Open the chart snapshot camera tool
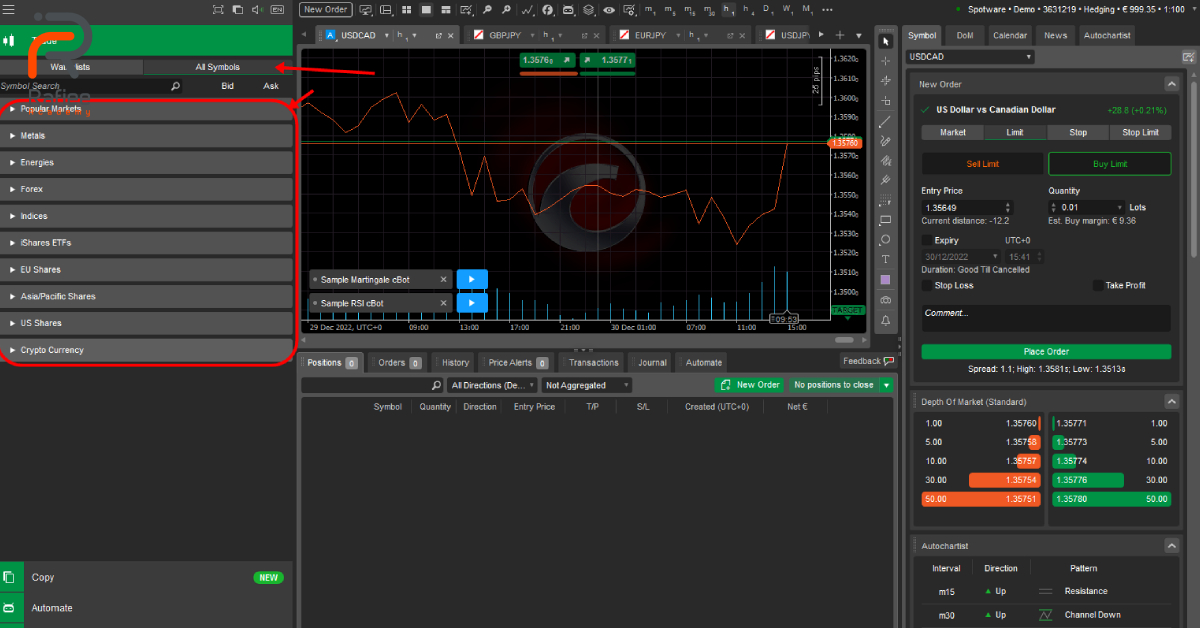This screenshot has height=628, width=1200. [885, 300]
